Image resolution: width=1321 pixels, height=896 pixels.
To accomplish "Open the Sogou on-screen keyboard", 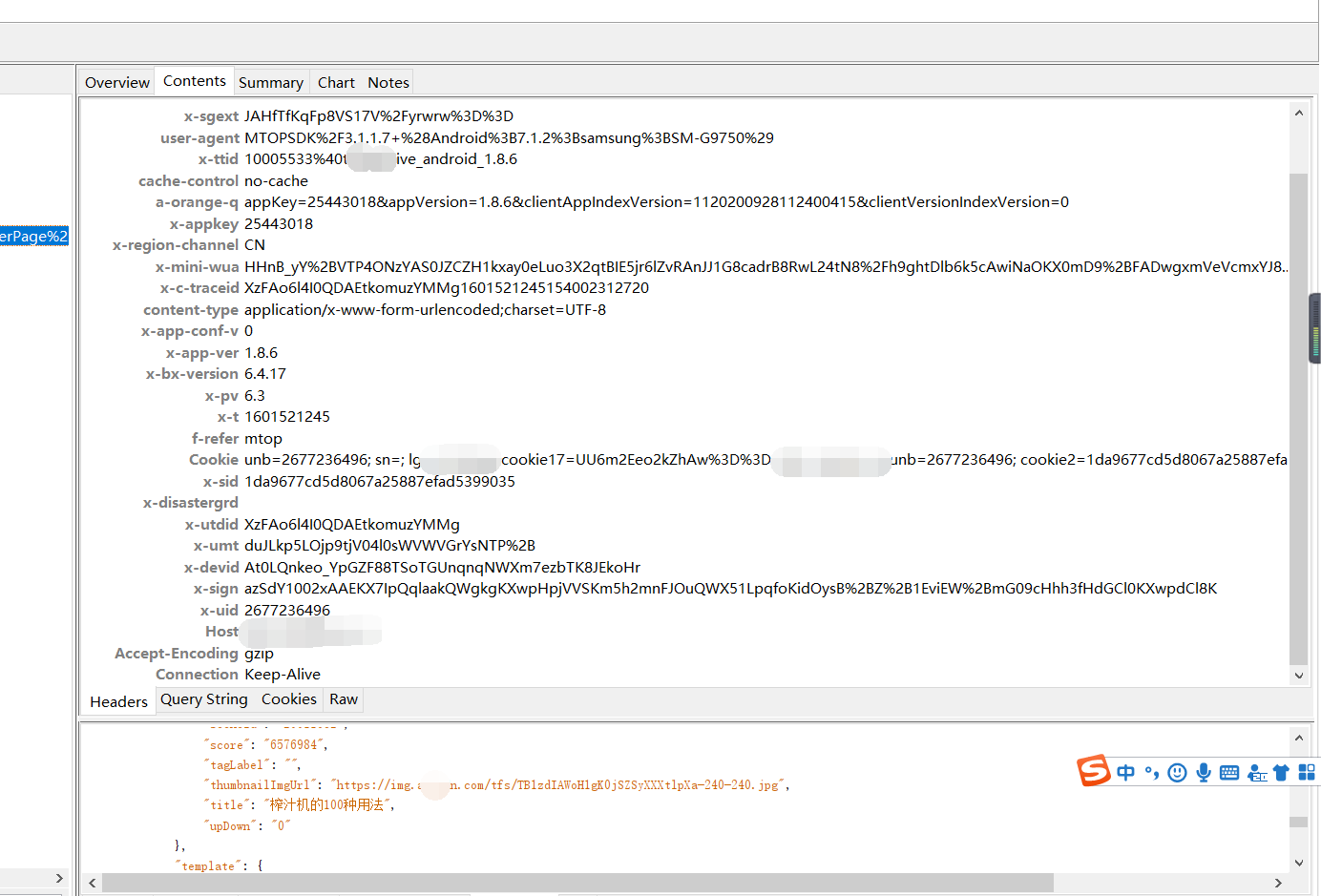I will pos(1228,772).
